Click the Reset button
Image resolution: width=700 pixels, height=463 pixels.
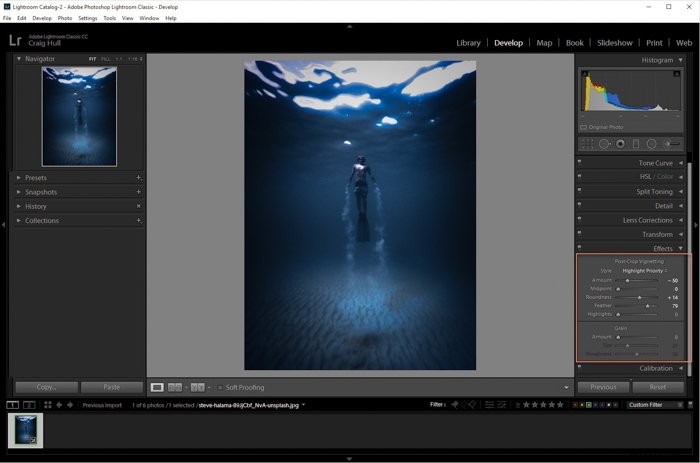658,387
